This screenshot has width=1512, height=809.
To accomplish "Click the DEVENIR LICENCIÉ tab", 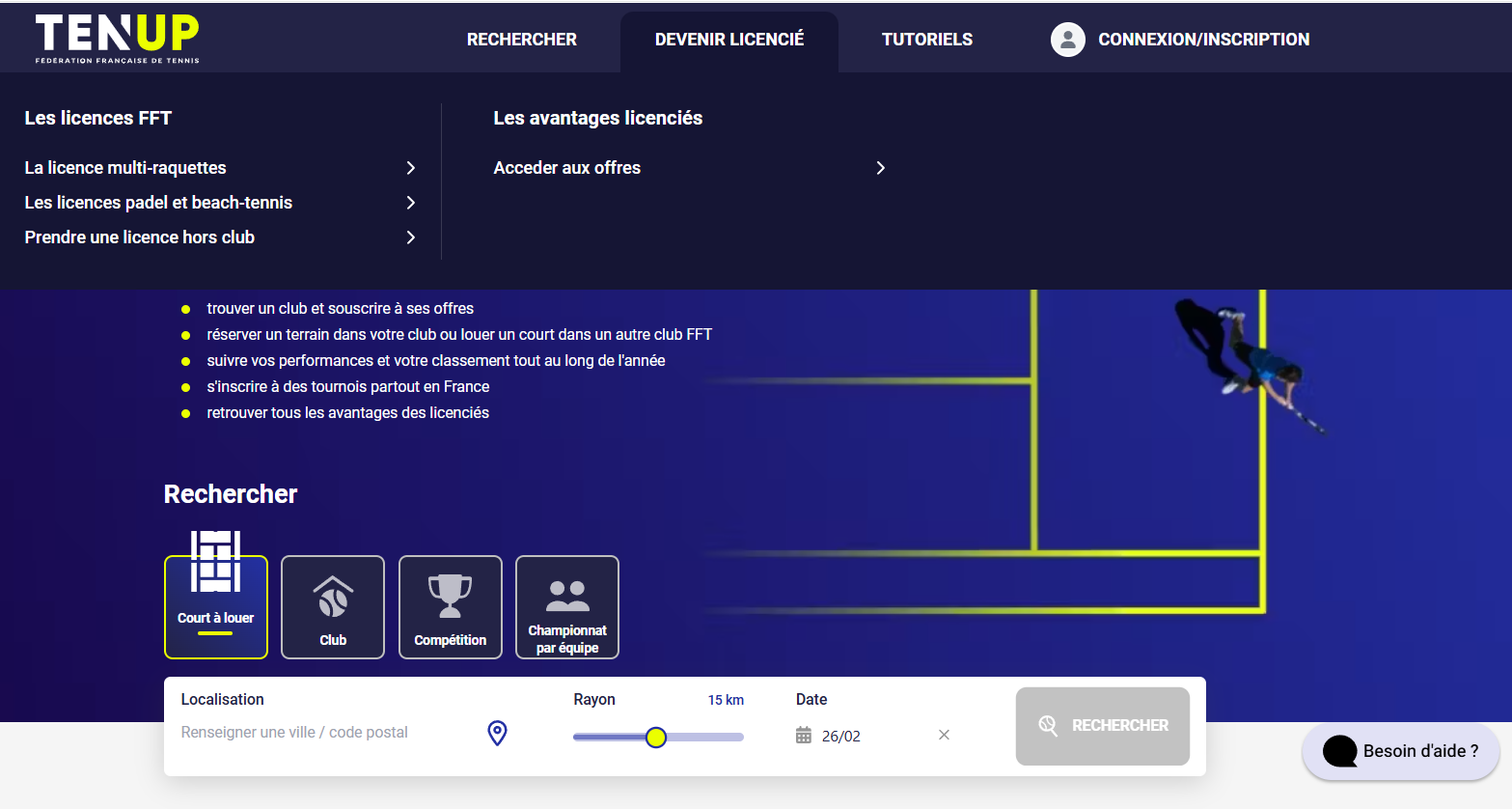I will 729,40.
